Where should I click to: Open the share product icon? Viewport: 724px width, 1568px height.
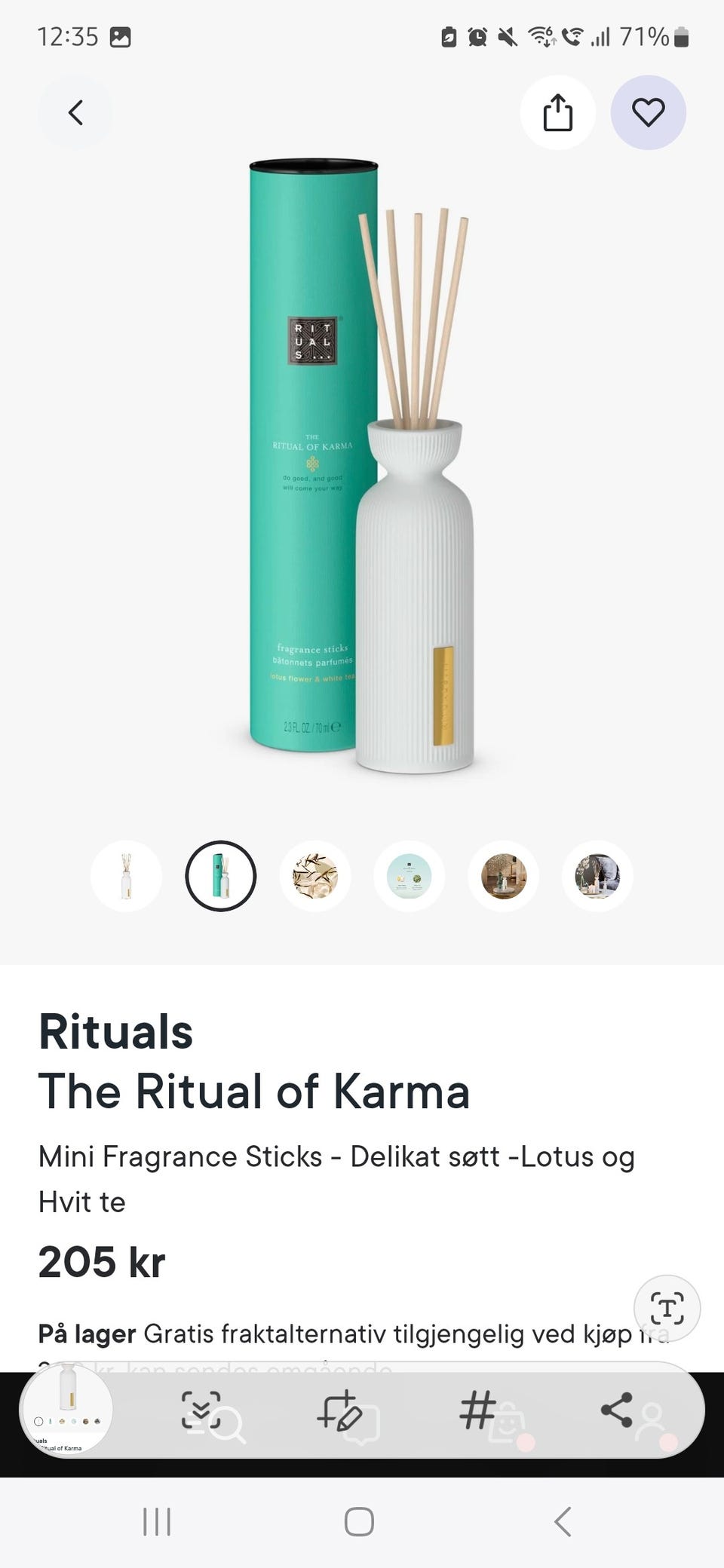[x=558, y=113]
